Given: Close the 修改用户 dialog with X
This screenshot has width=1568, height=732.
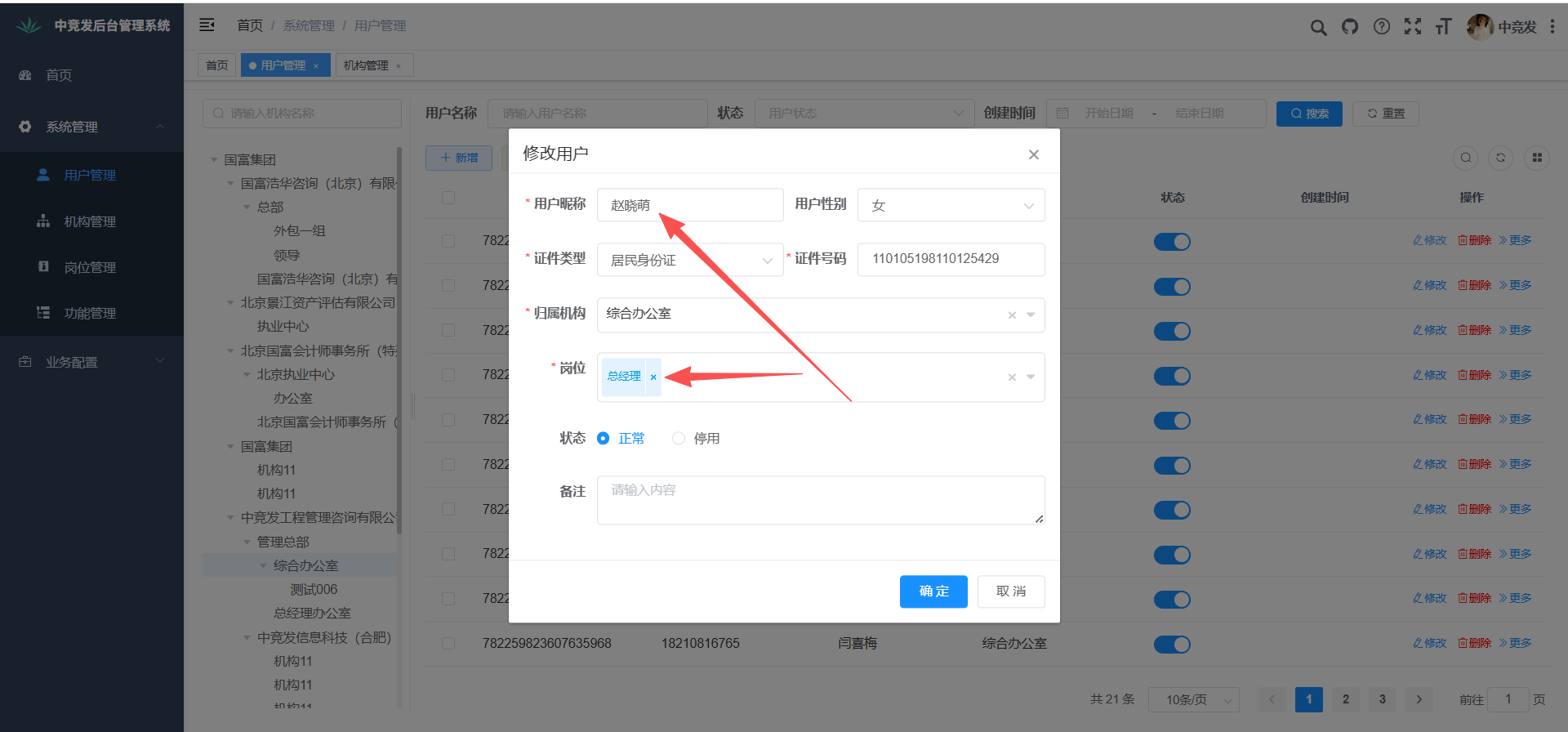Looking at the screenshot, I should pos(1034,154).
